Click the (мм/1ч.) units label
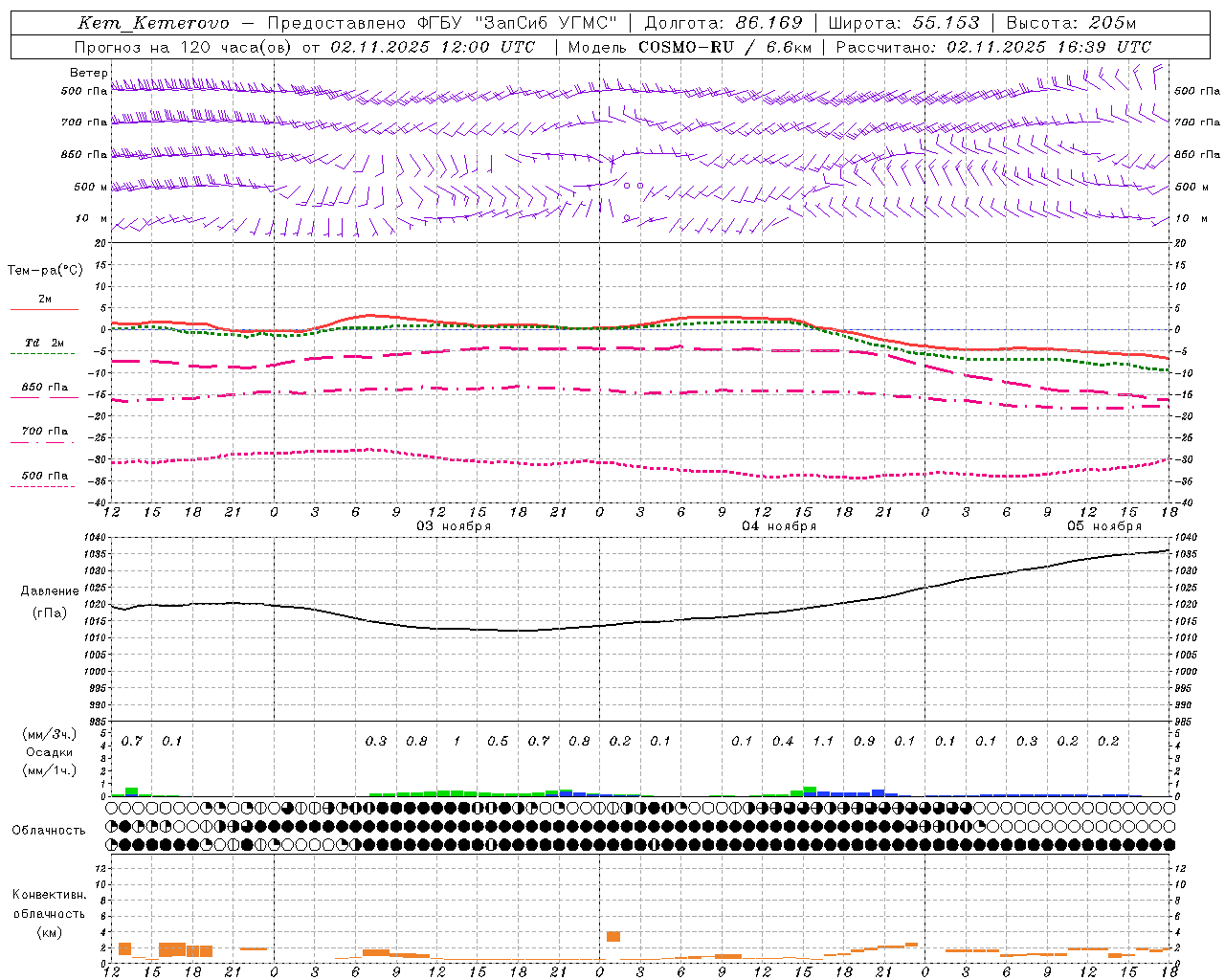The image size is (1225, 980). 49,770
